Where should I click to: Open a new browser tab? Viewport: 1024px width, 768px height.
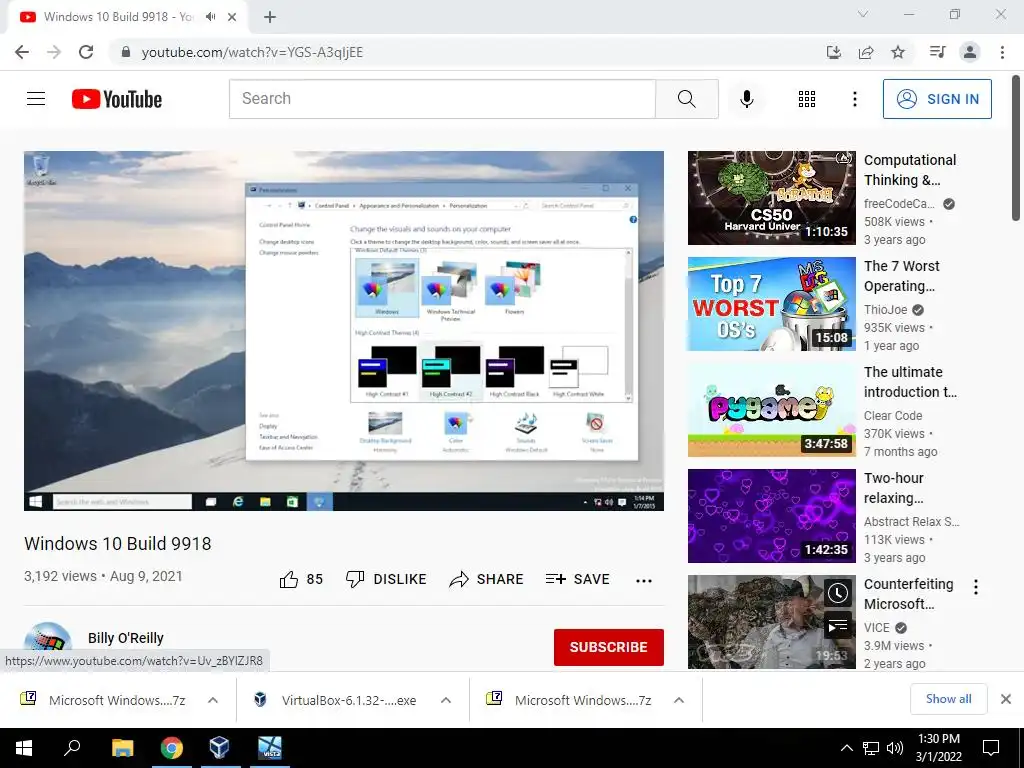coord(270,17)
